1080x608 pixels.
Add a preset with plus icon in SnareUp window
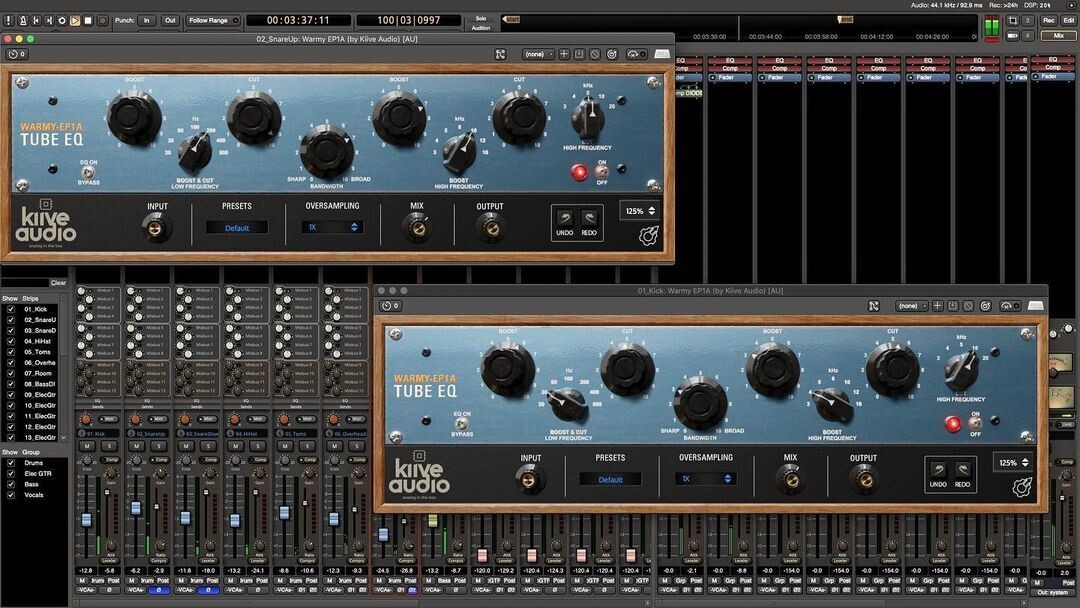tap(563, 54)
